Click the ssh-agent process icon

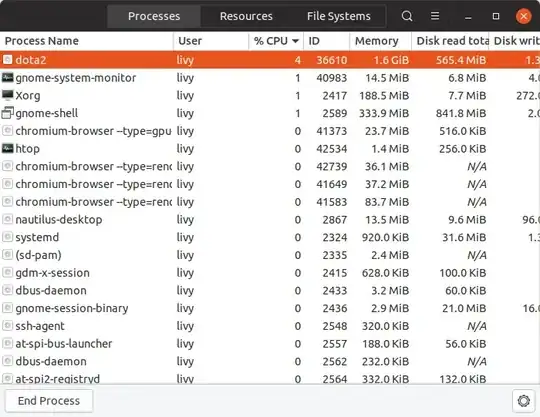point(8,325)
